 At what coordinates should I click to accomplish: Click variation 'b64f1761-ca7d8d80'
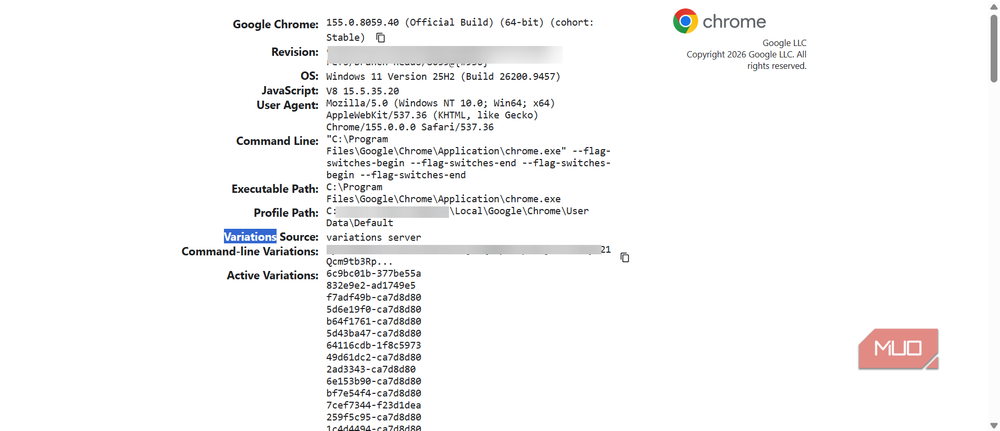click(x=373, y=321)
